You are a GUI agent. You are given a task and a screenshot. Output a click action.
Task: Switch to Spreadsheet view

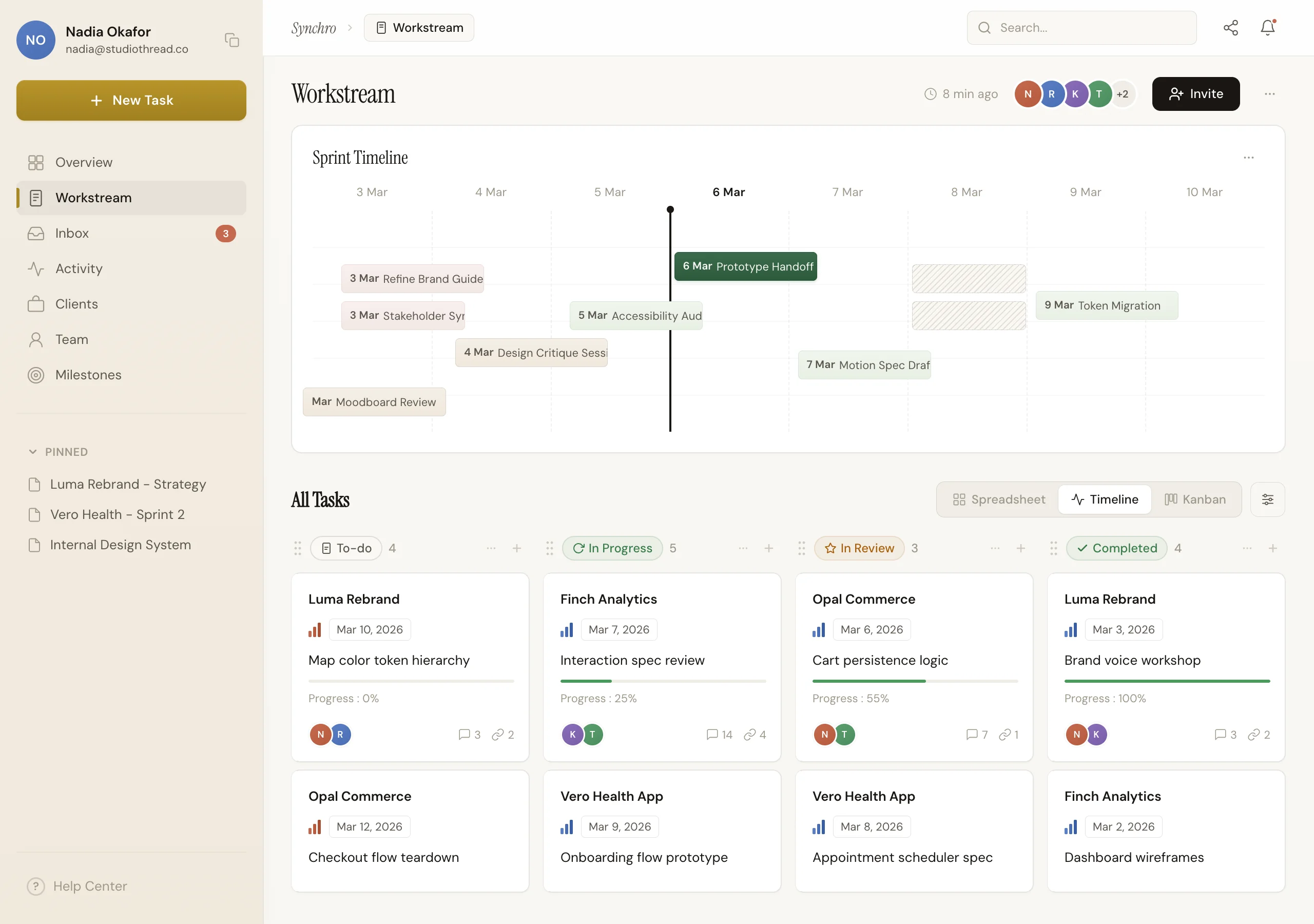coord(999,499)
